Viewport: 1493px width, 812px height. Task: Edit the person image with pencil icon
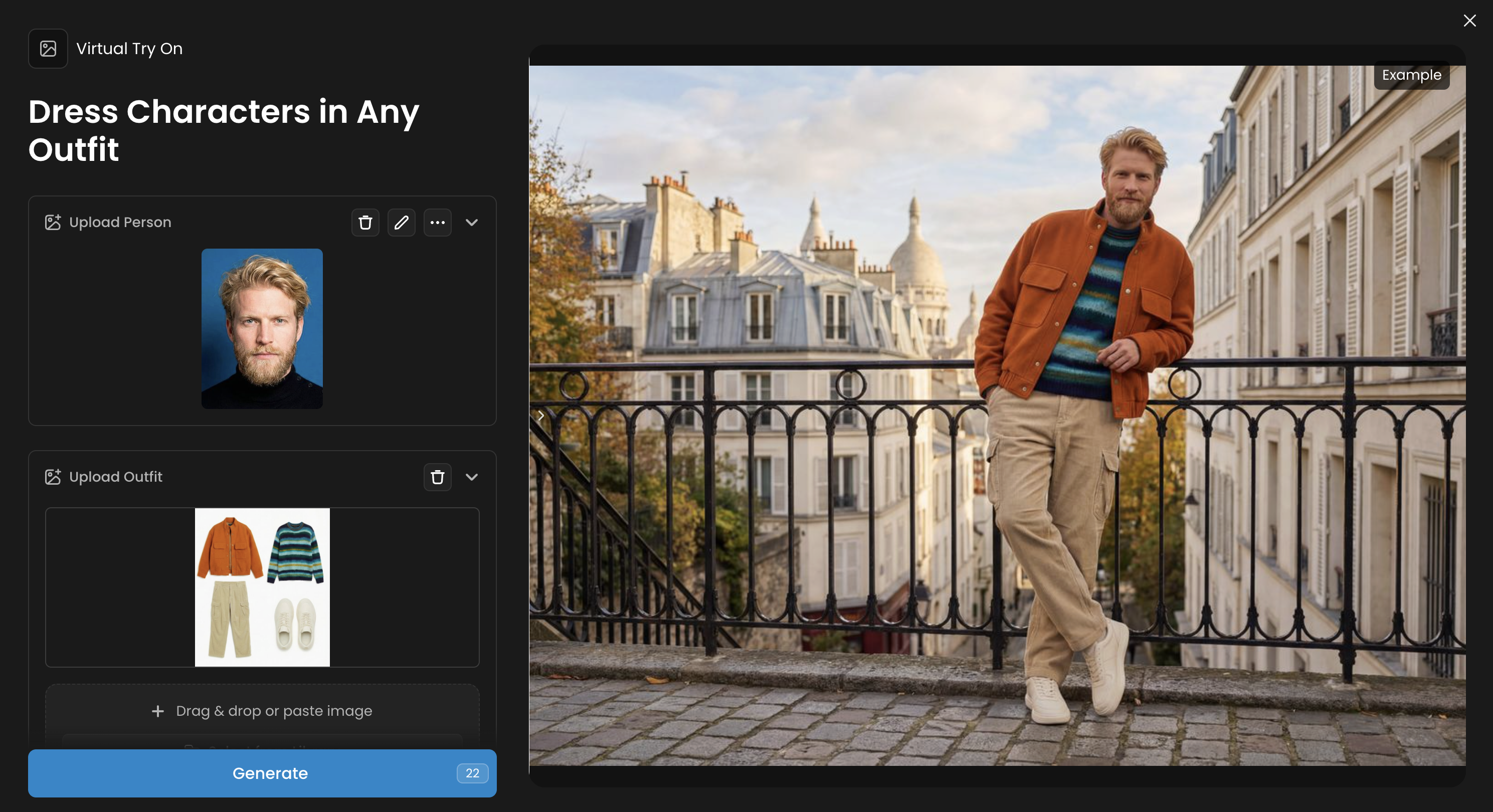401,223
